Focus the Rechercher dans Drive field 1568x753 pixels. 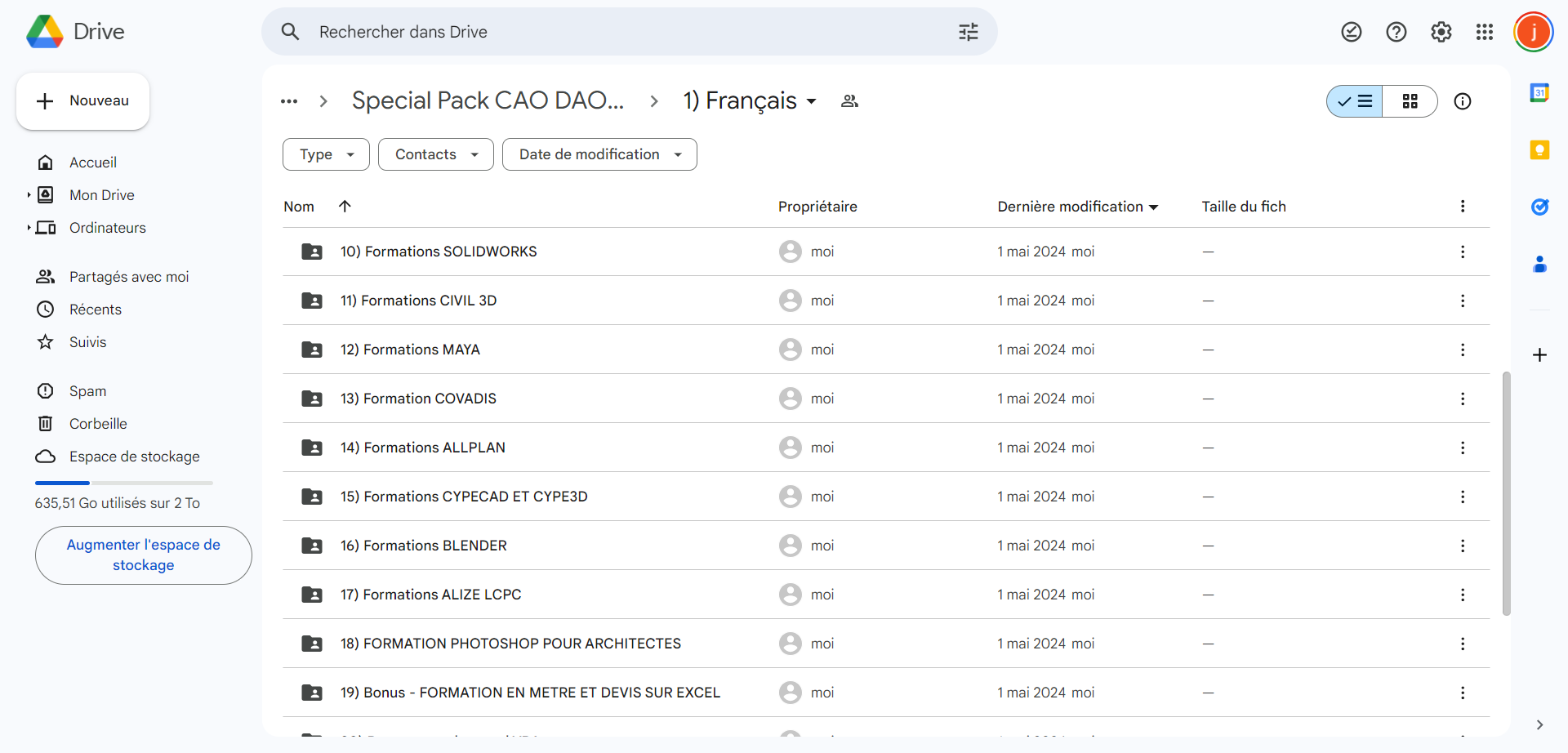629,32
